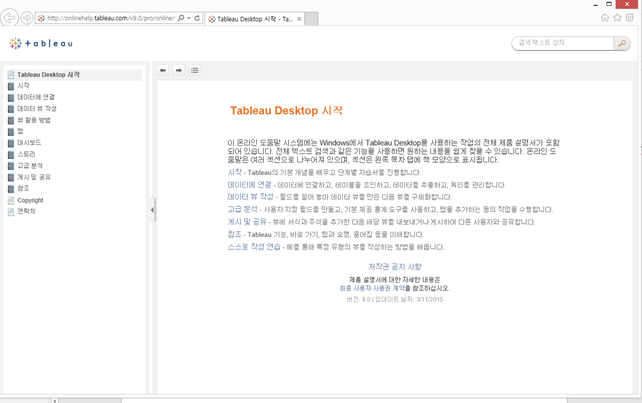The image size is (642, 403).
Task: Open the address bar dropdown arrow
Action: 189,18
